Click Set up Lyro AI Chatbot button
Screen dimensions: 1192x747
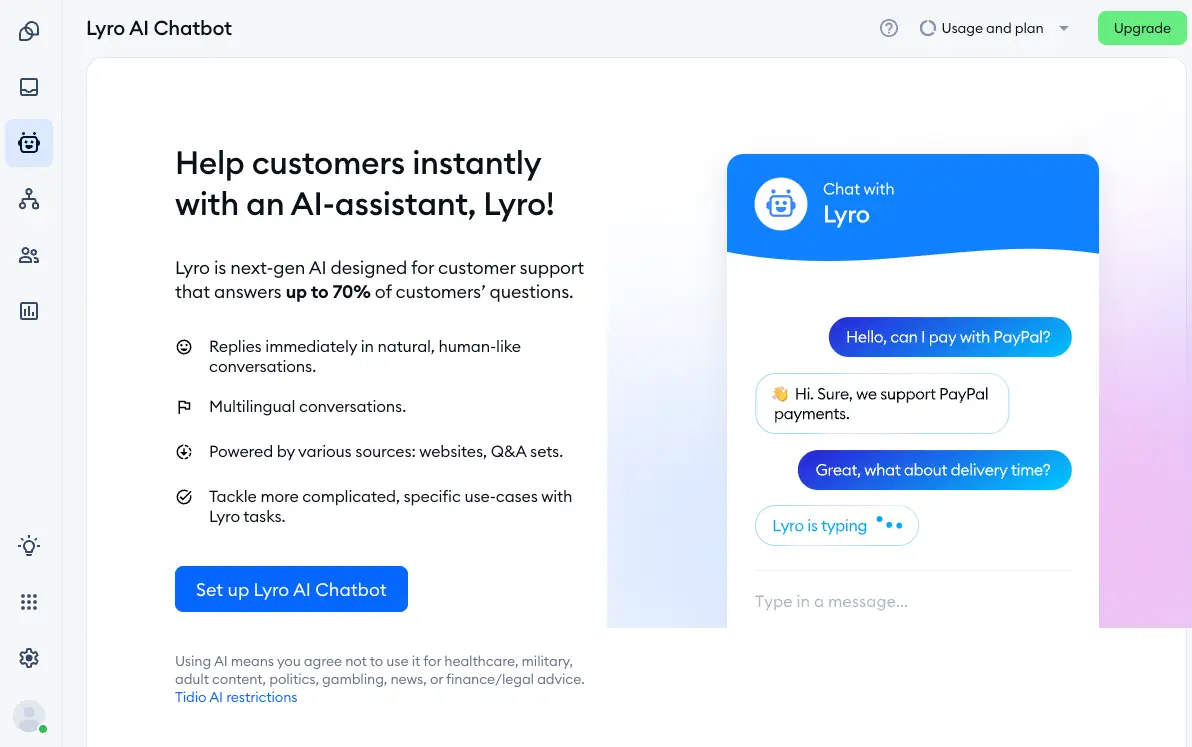[x=291, y=589]
